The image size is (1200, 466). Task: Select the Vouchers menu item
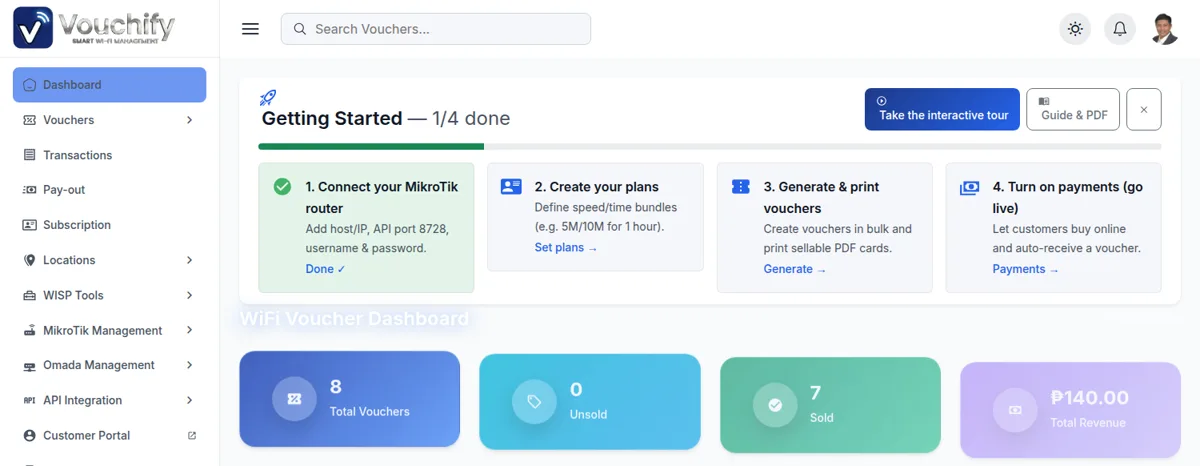(x=109, y=120)
